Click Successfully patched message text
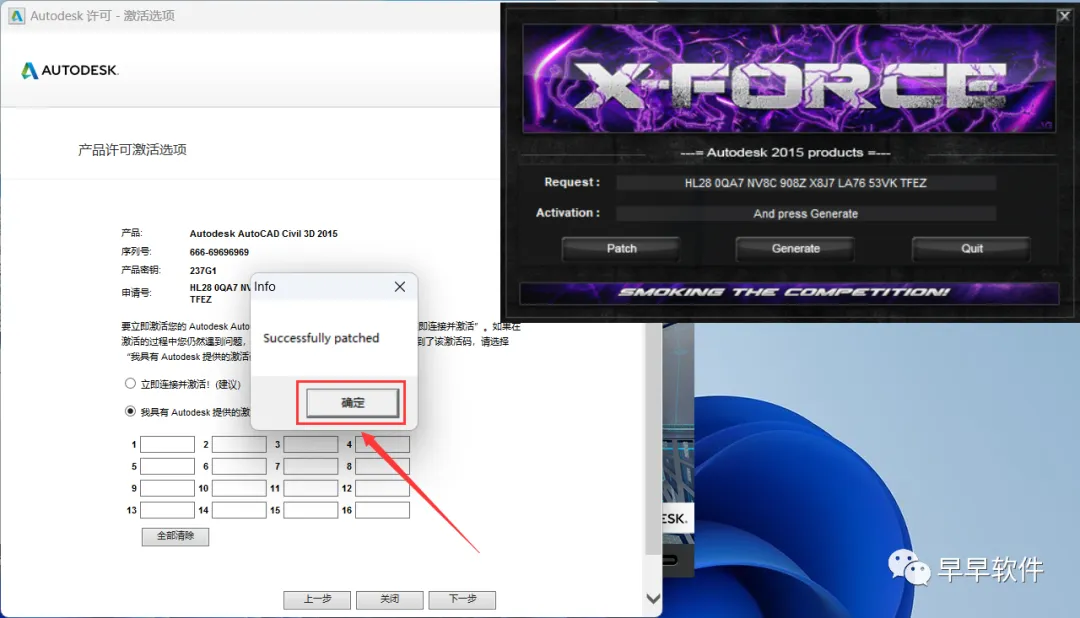 point(321,338)
